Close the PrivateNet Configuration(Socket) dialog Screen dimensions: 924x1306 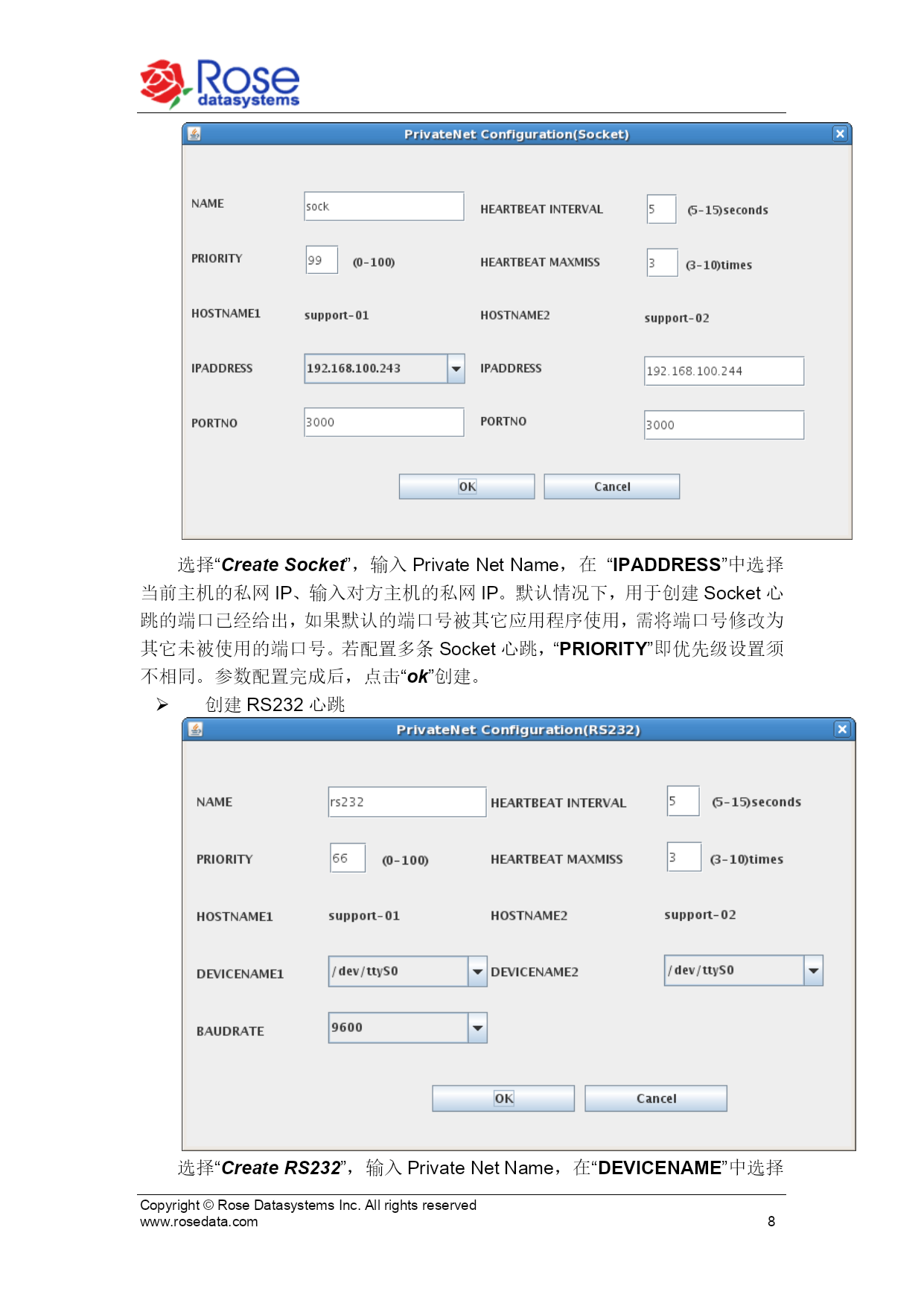(840, 134)
